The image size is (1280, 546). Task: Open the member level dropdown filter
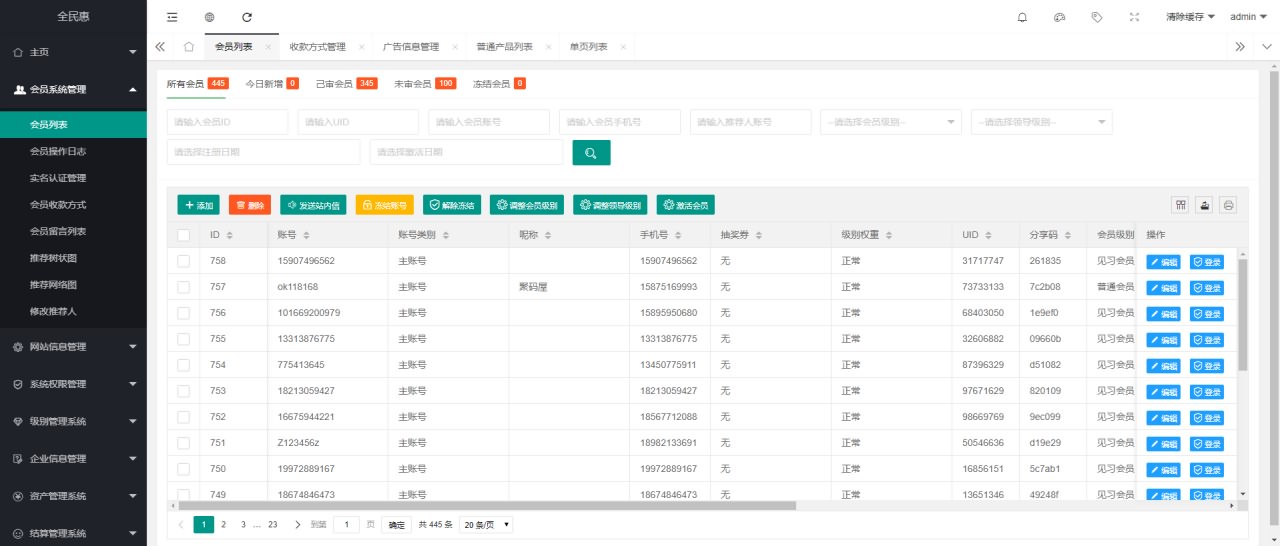click(x=890, y=122)
